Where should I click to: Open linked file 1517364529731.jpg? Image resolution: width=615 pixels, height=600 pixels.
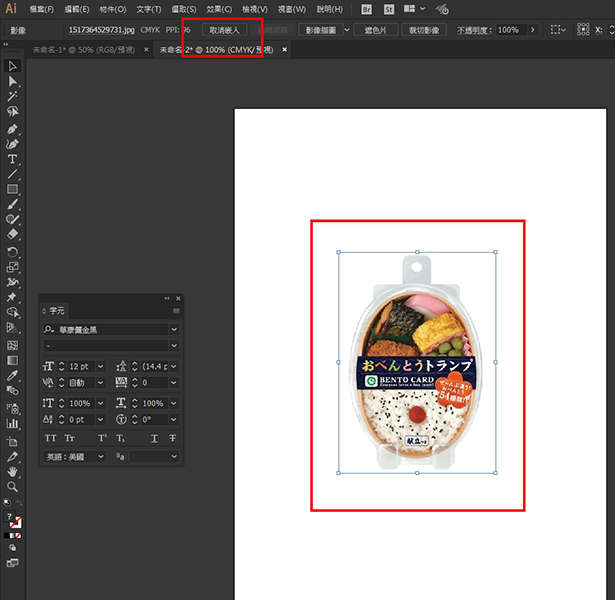click(x=102, y=30)
